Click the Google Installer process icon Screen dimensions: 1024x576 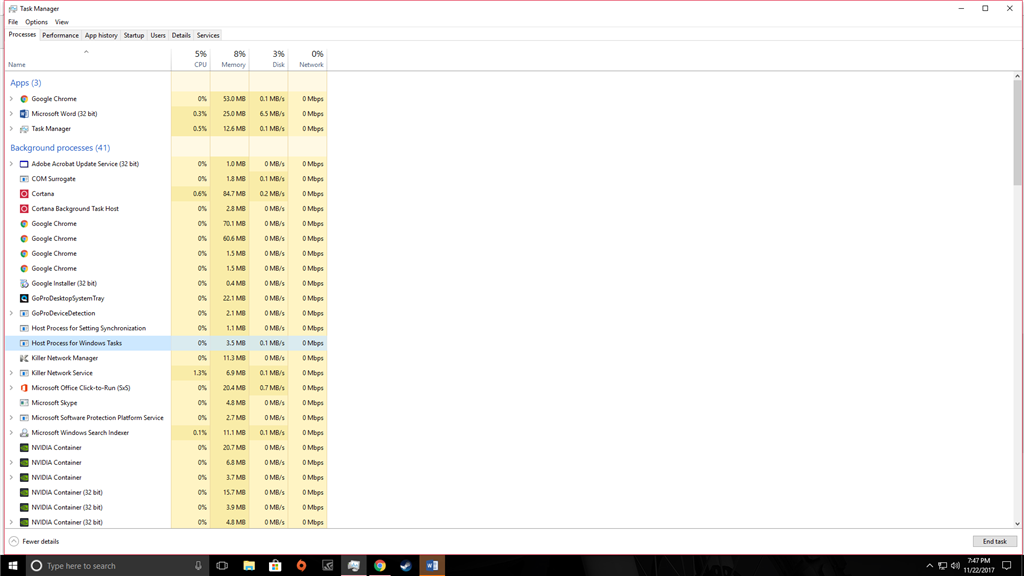point(24,283)
